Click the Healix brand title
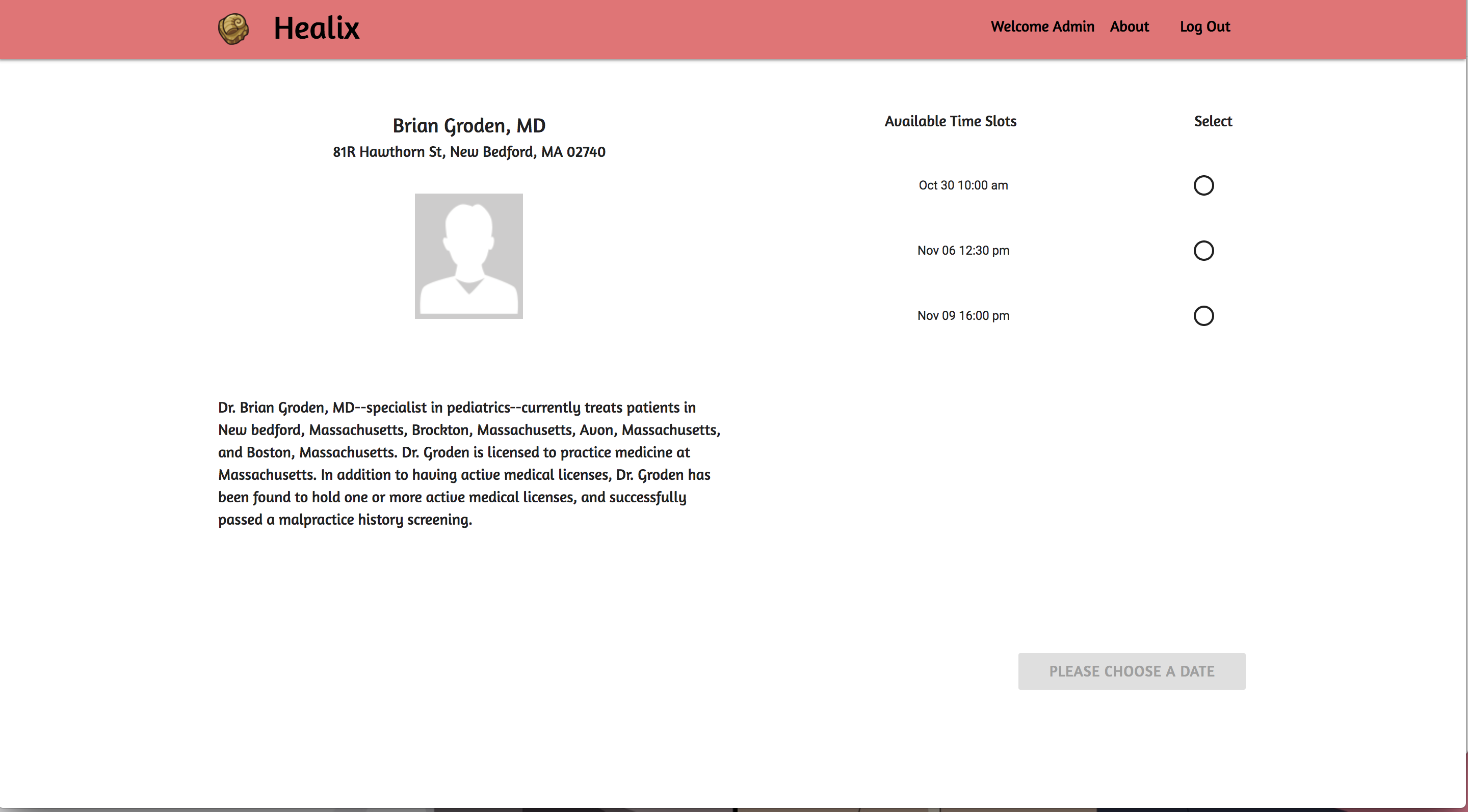 coord(316,29)
